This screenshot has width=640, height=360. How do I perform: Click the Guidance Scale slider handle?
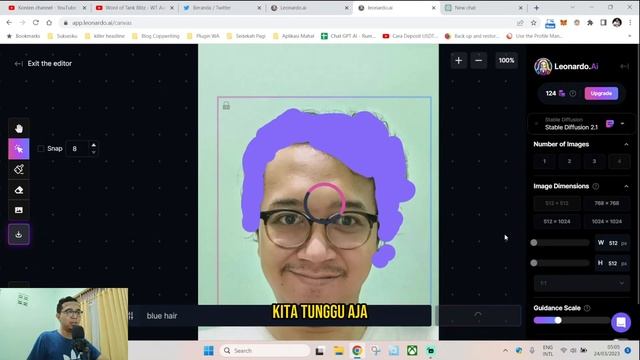tap(558, 320)
